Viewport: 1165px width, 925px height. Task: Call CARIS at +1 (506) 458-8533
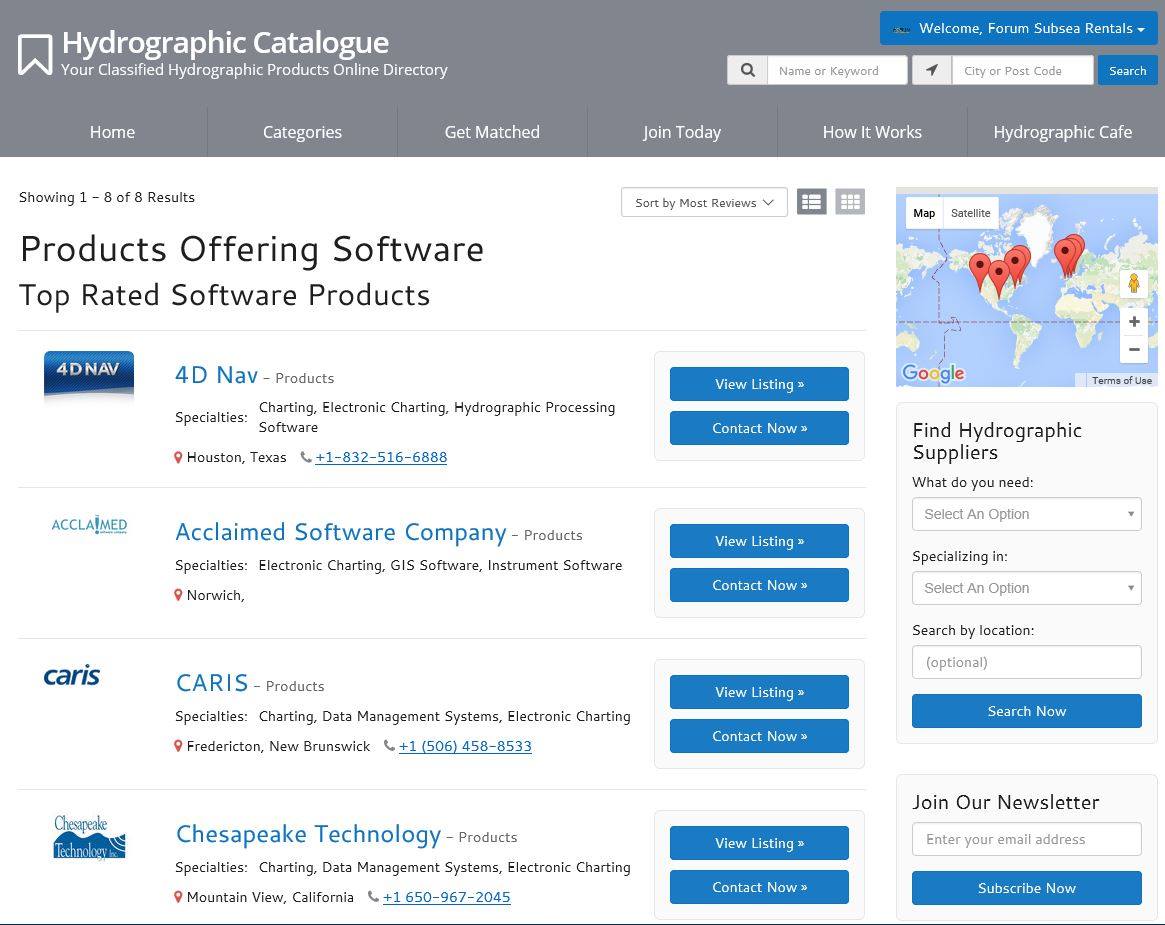[465, 746]
